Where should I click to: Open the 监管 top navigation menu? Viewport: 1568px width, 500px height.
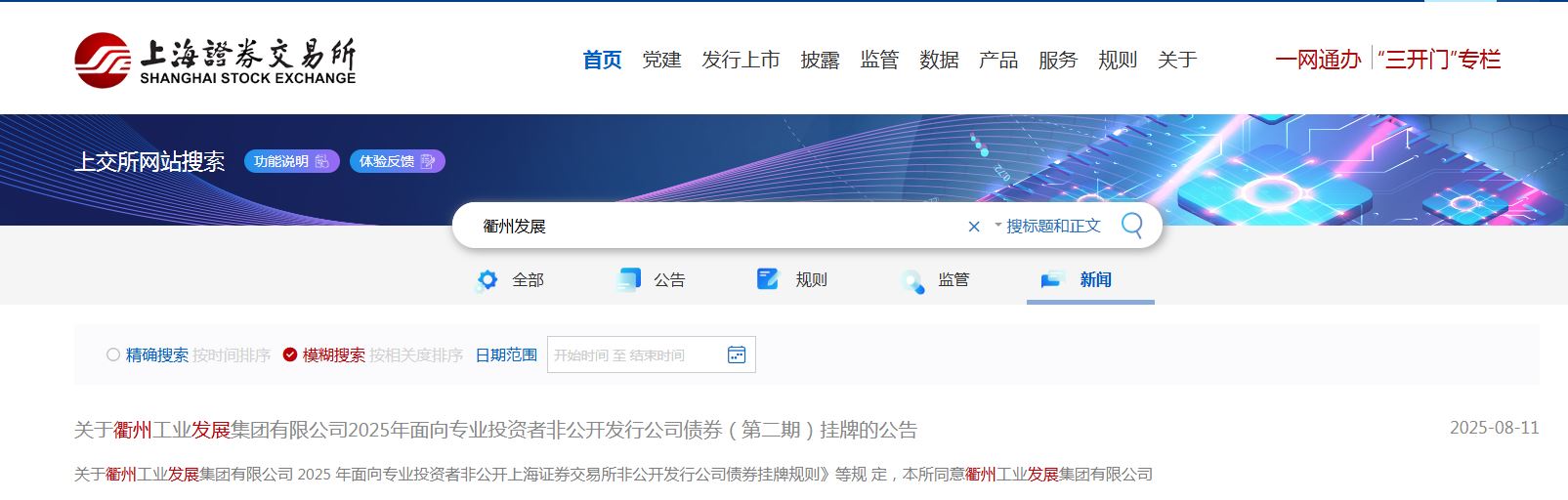(x=879, y=60)
